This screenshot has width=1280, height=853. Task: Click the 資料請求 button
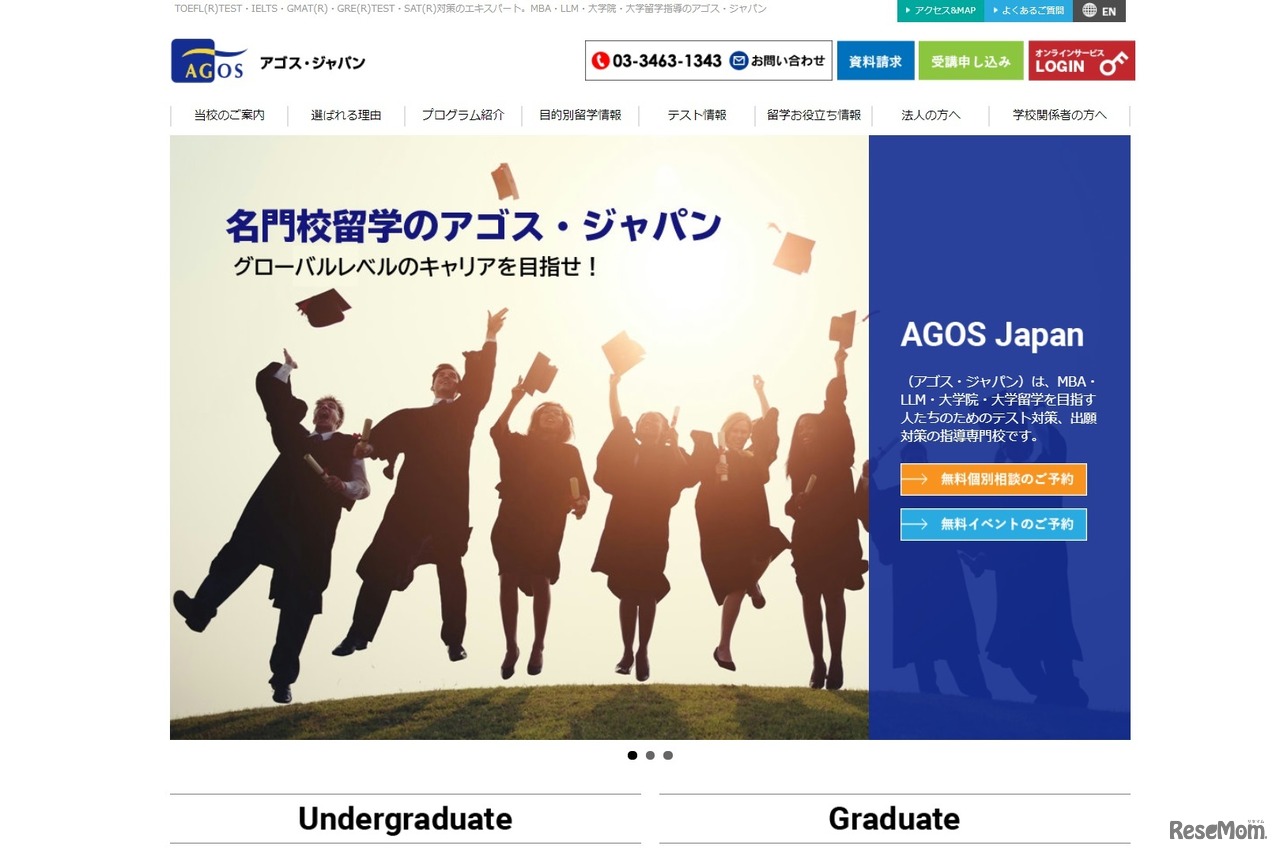[875, 60]
